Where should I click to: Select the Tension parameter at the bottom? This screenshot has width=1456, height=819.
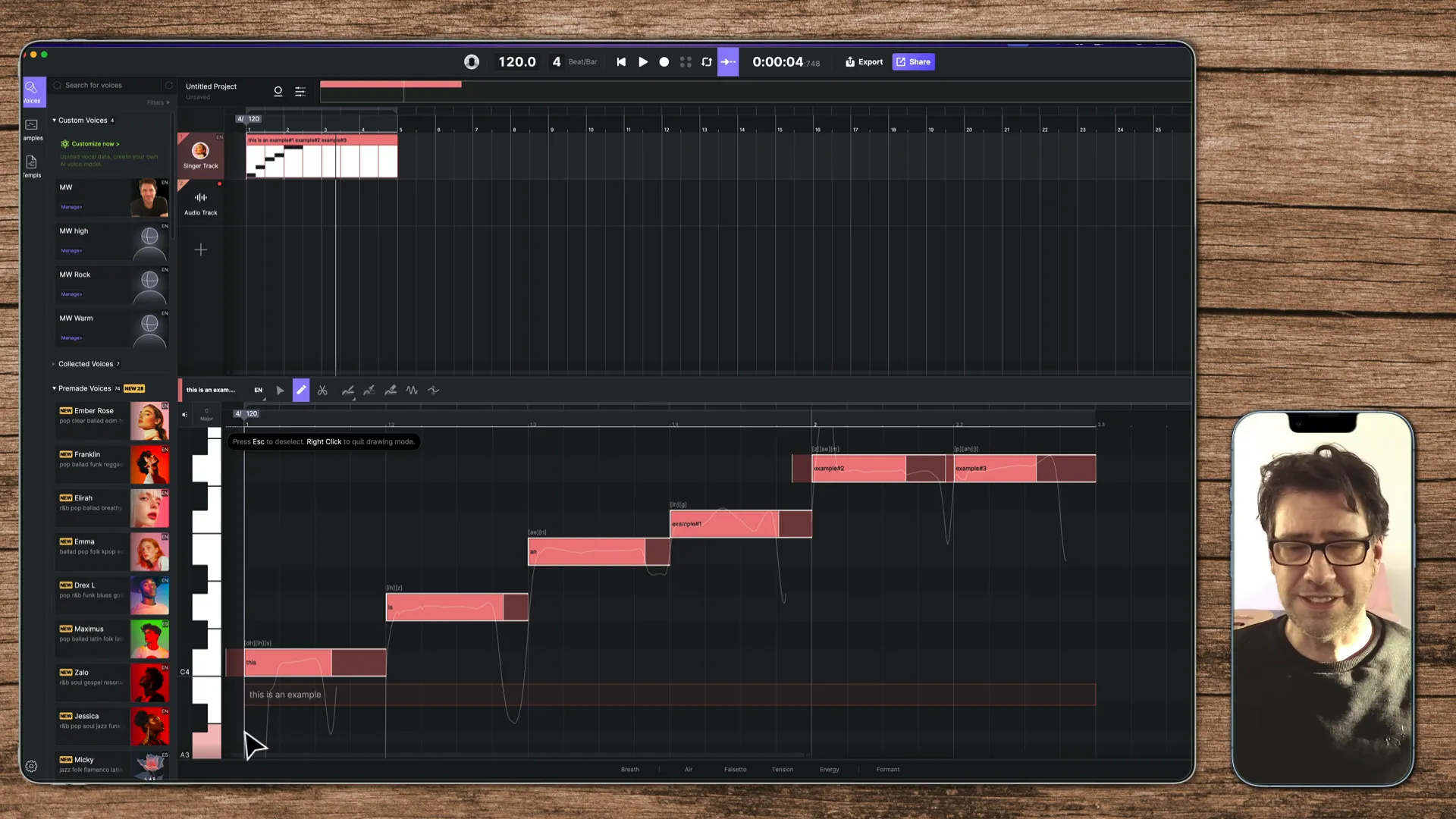783,769
